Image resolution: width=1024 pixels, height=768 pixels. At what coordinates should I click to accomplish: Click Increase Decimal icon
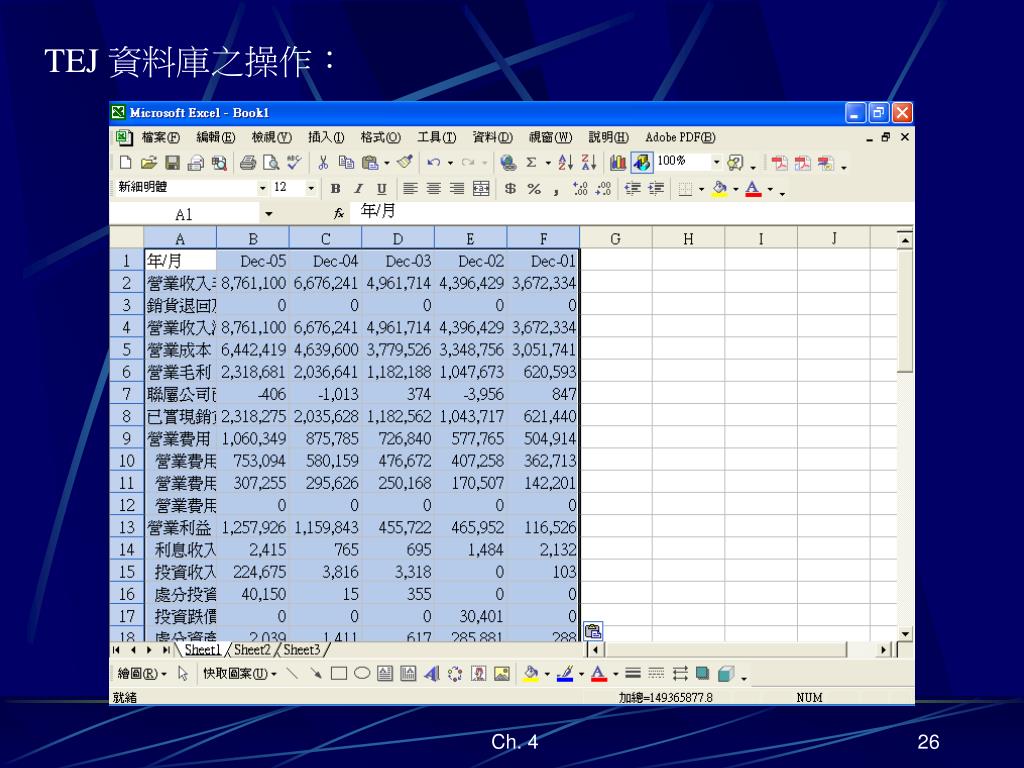(580, 189)
